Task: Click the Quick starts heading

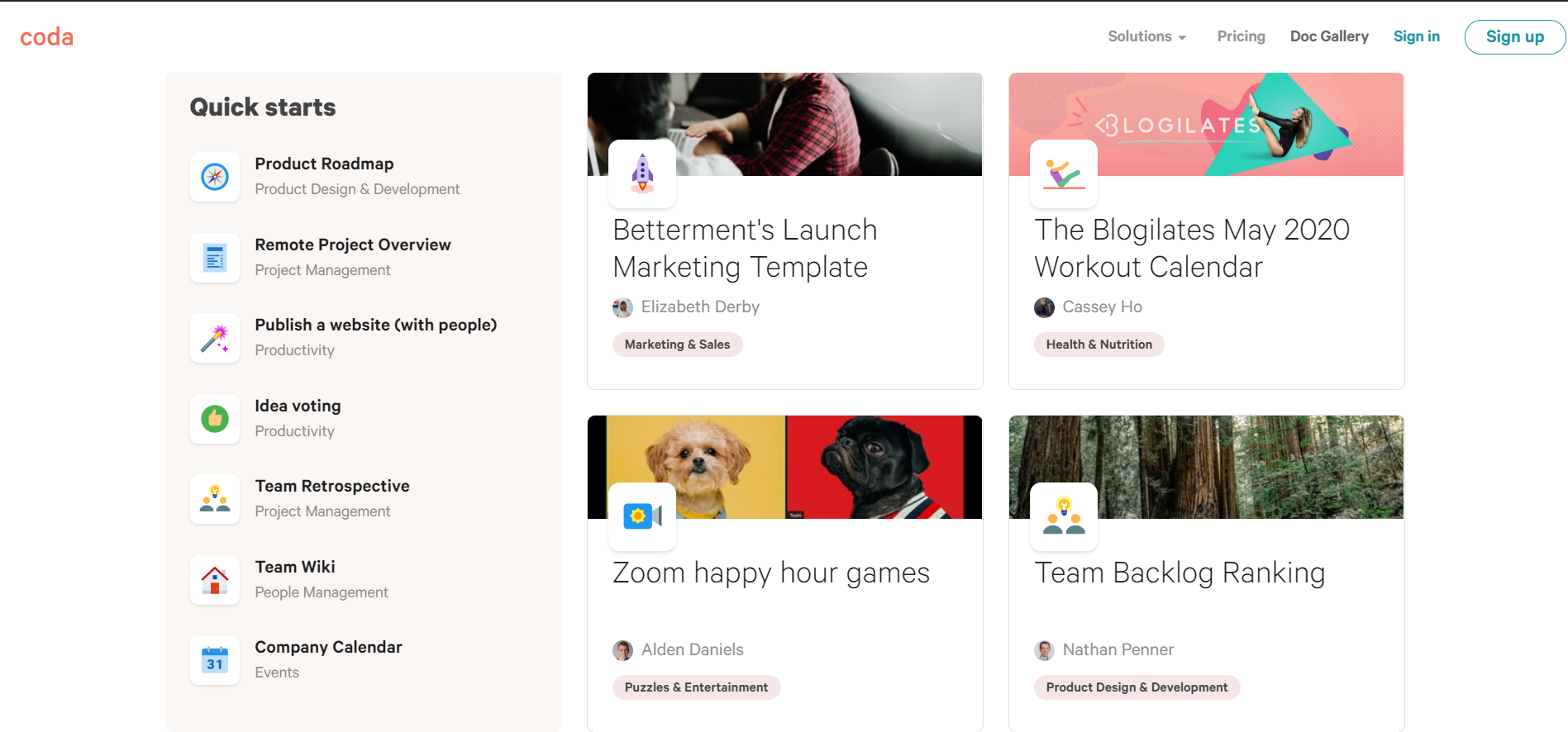Action: coord(263,107)
